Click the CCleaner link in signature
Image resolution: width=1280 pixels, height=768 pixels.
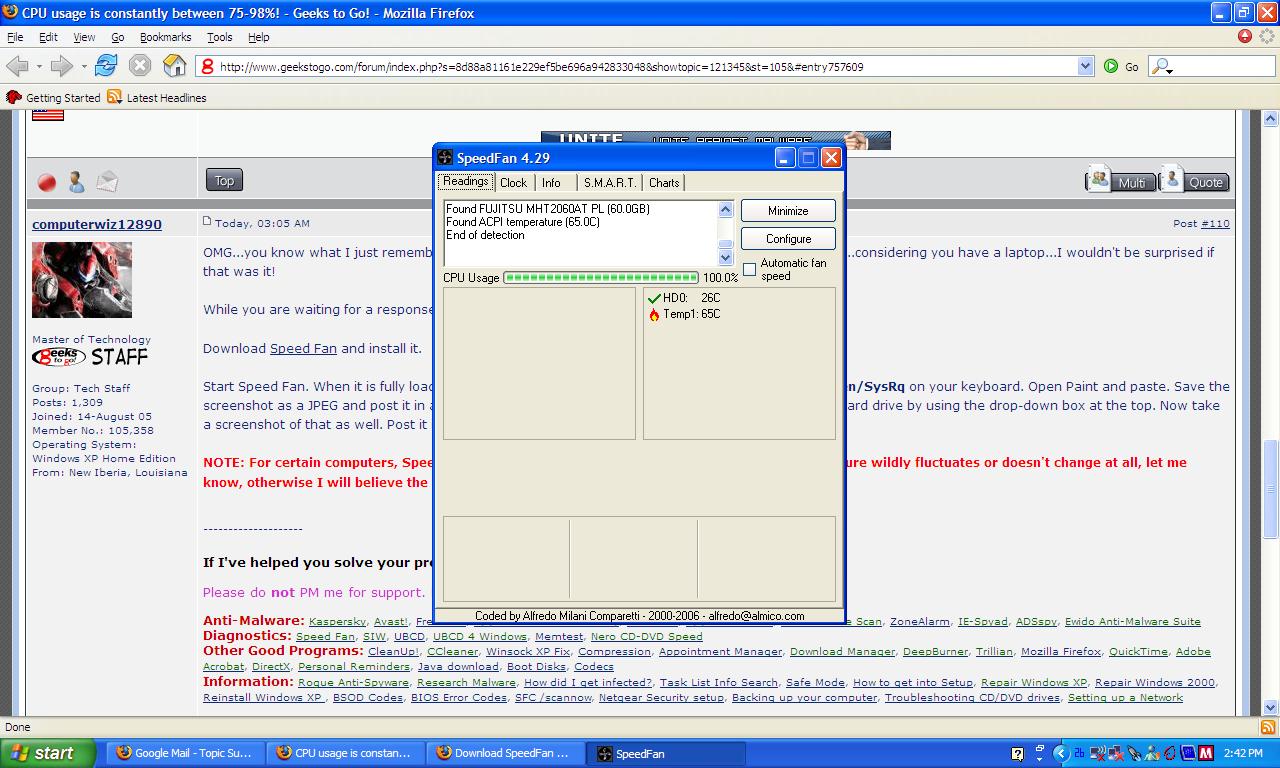452,652
